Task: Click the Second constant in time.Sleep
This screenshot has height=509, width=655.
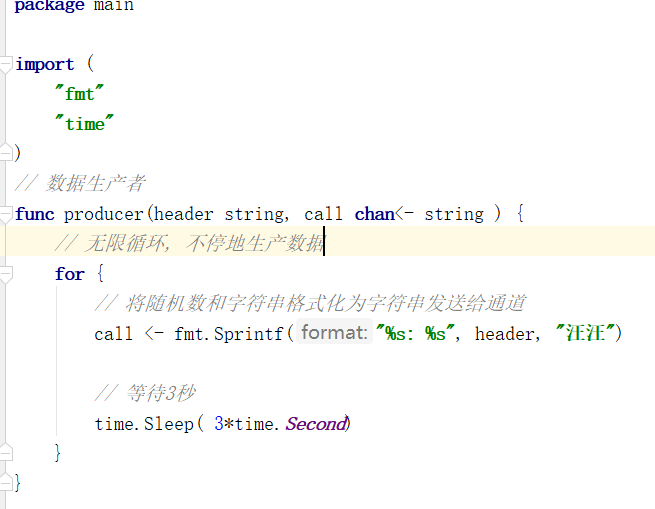Action: click(x=316, y=424)
